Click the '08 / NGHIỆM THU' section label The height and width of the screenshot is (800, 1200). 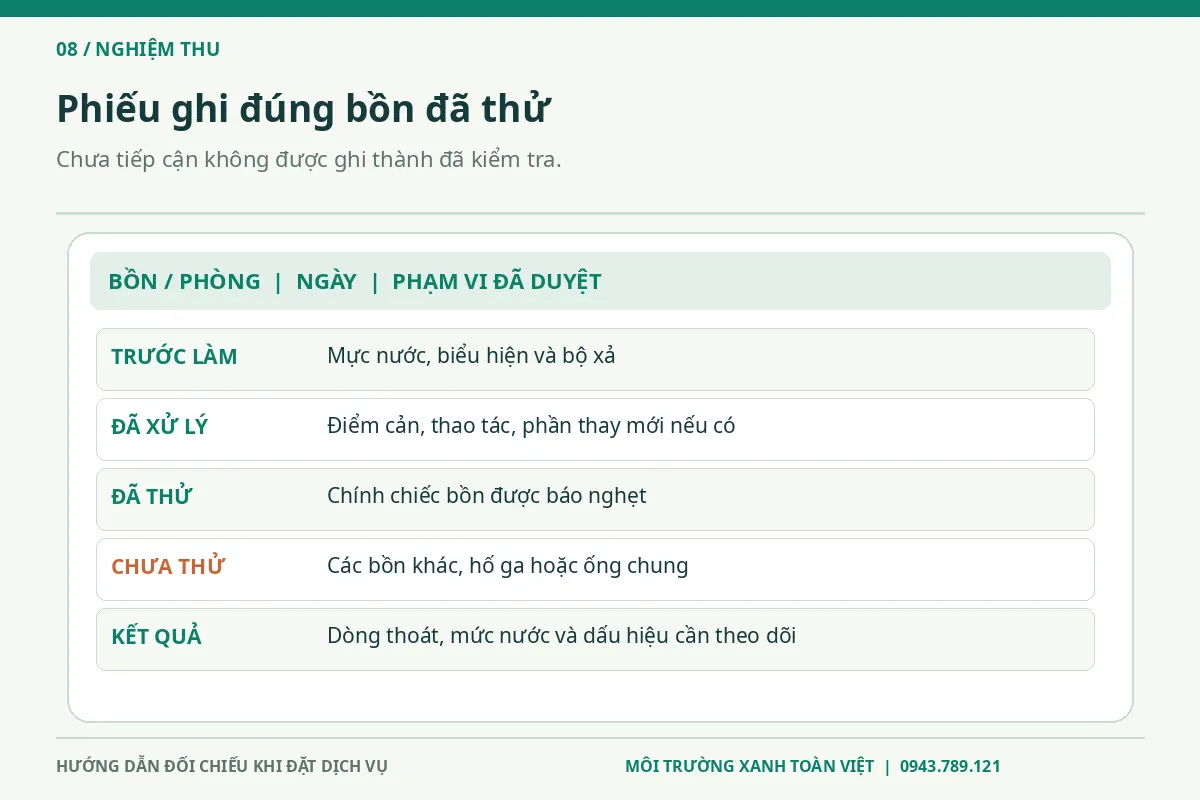point(138,49)
